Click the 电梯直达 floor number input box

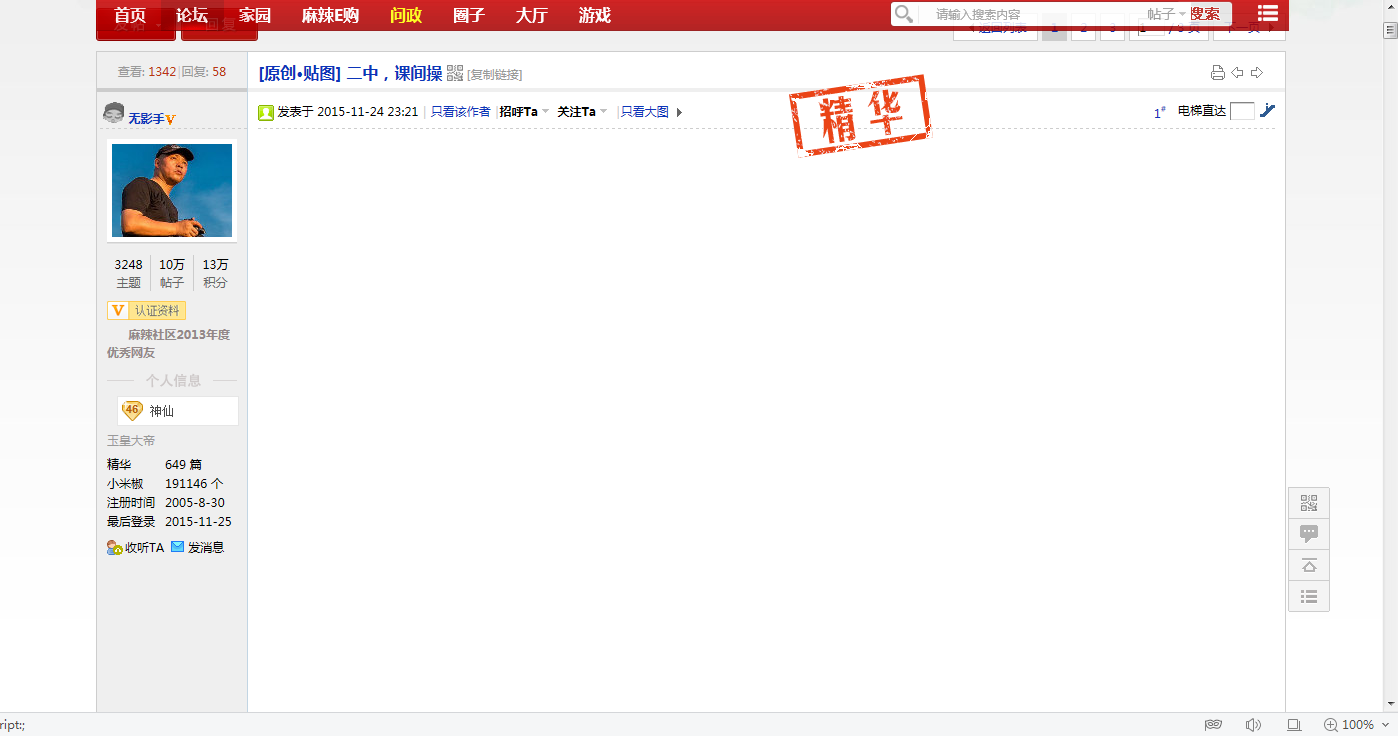click(1242, 111)
